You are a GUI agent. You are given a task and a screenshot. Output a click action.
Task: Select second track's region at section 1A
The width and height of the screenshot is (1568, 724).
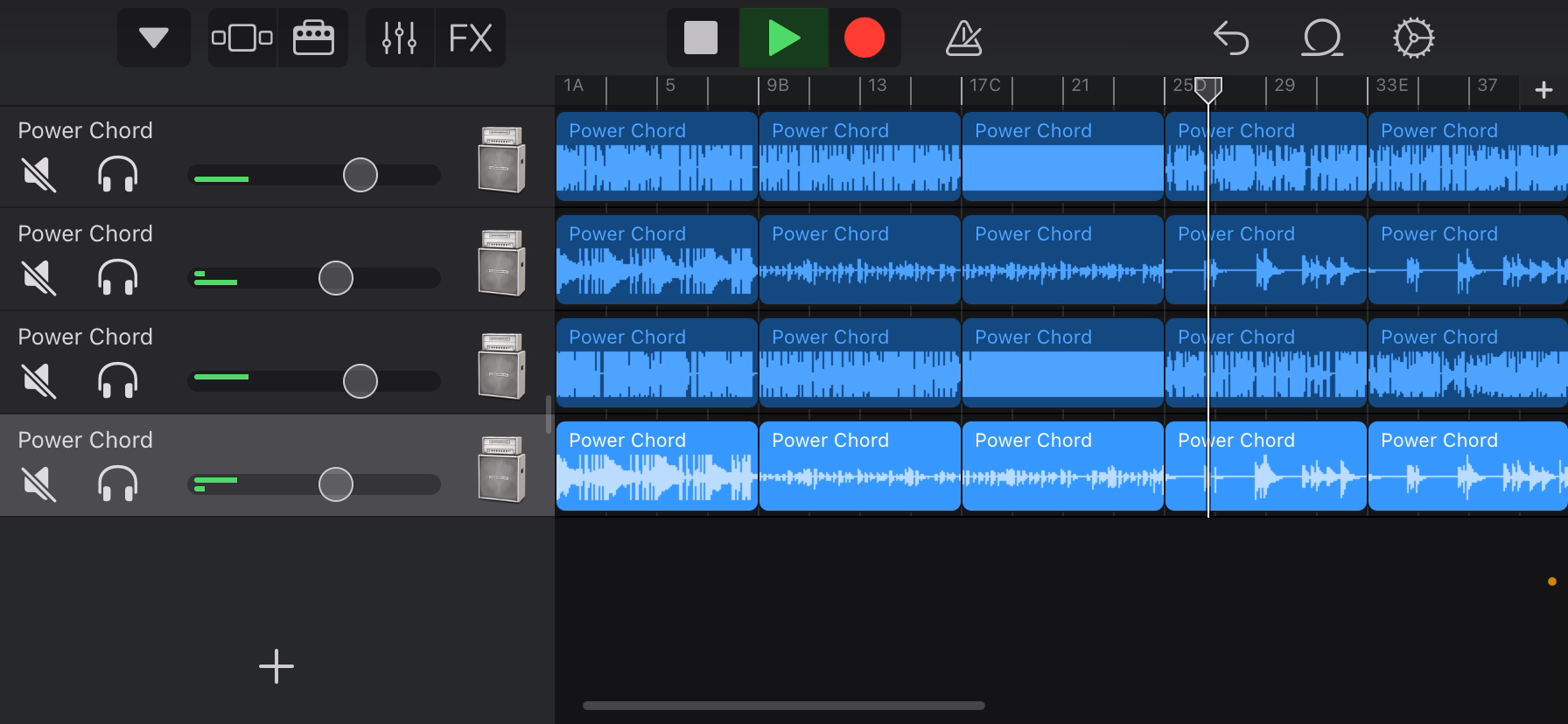pos(657,260)
